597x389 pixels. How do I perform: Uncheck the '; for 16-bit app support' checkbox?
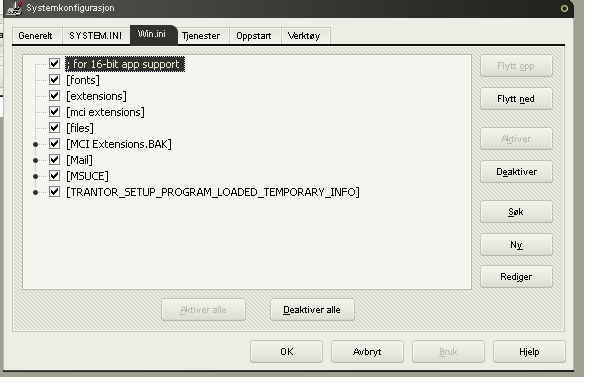pos(54,64)
